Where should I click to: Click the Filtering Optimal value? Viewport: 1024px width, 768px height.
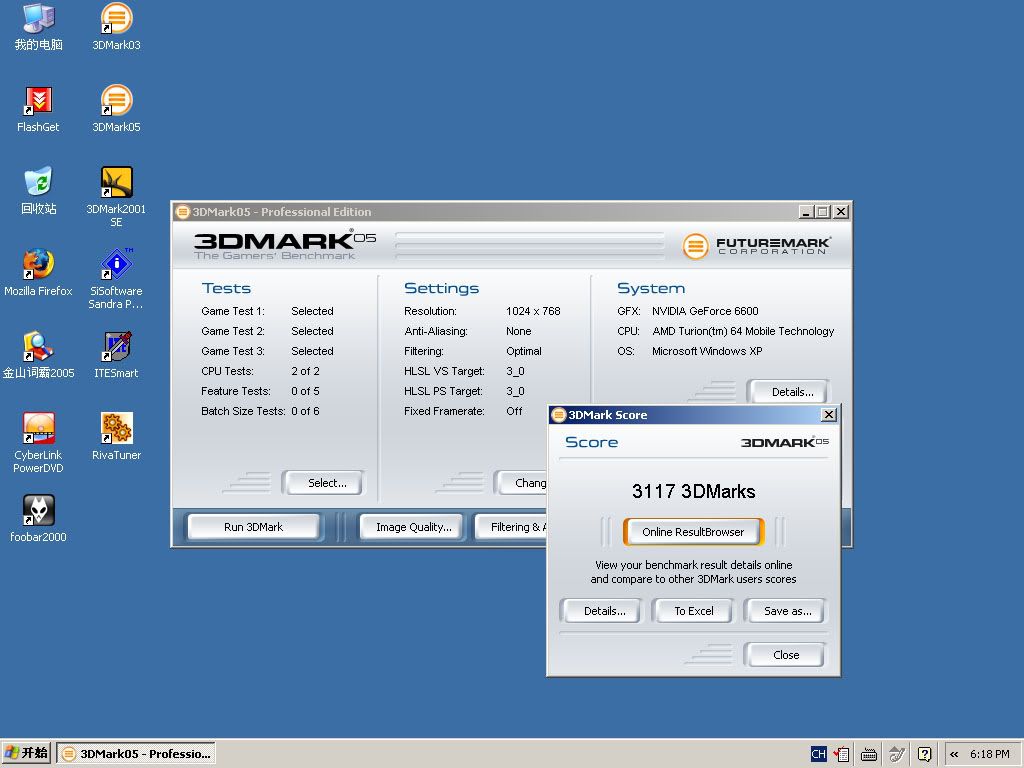tap(523, 351)
